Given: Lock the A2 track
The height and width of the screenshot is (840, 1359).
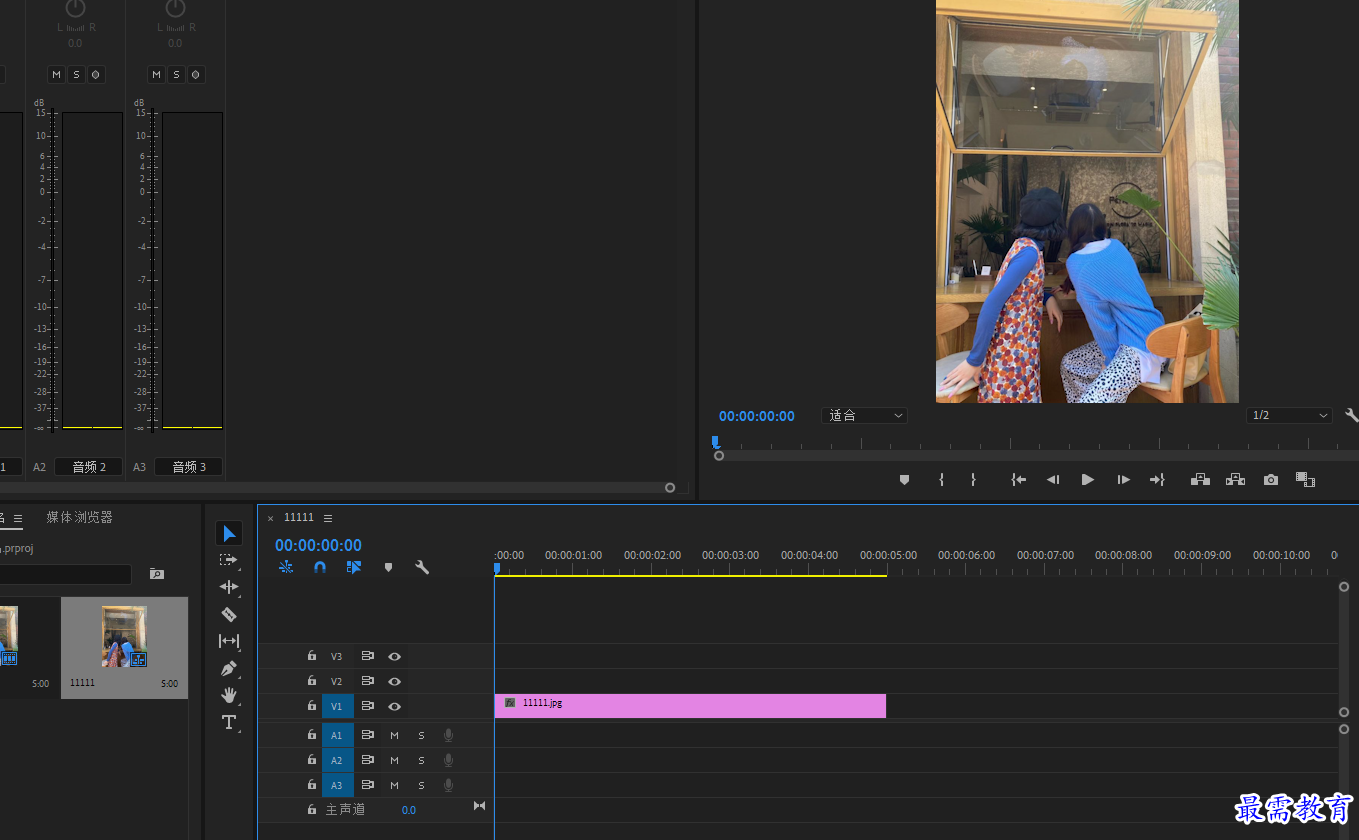Looking at the screenshot, I should pos(312,760).
